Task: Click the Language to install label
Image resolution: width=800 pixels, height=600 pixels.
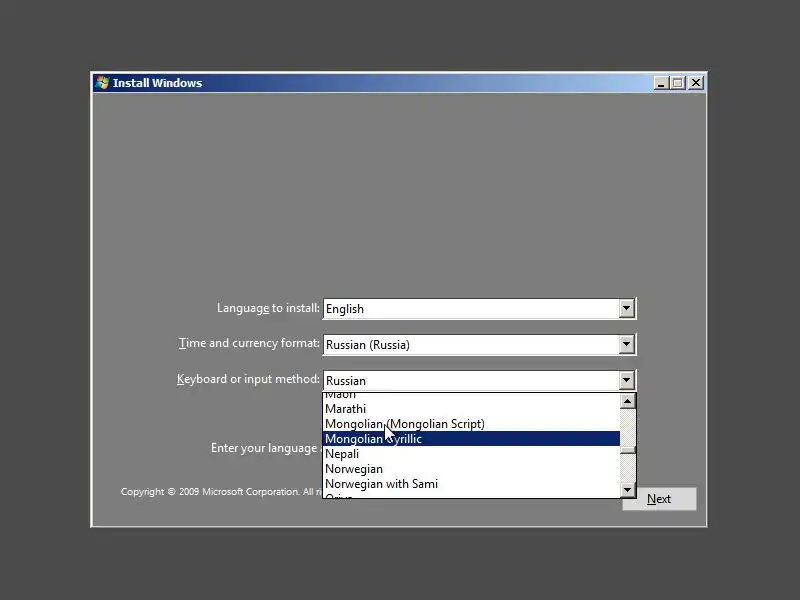Action: tap(268, 308)
